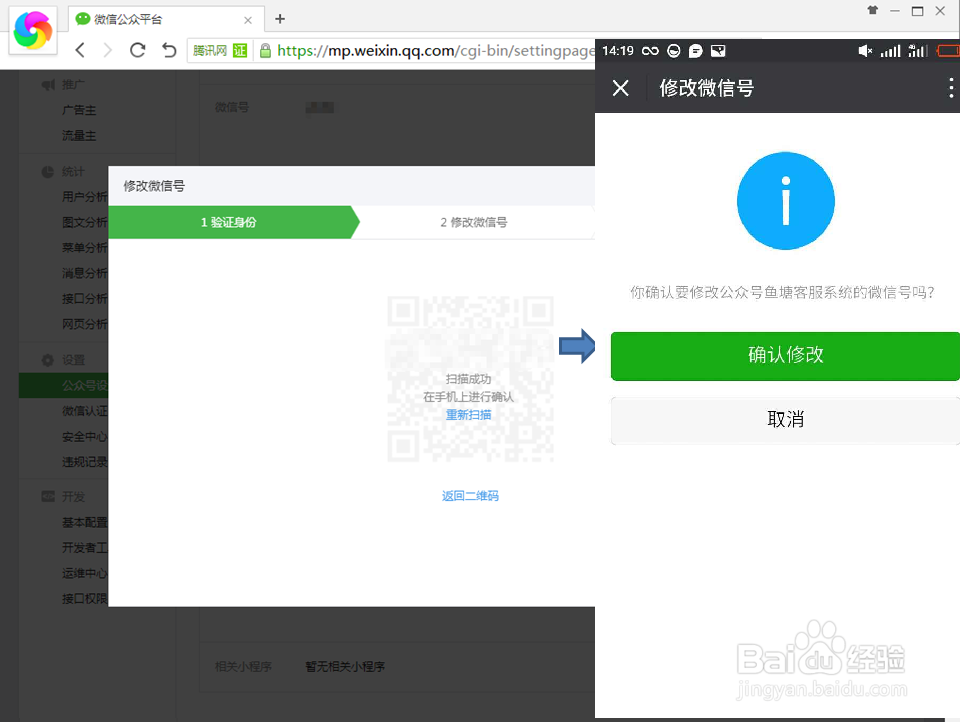Click the muted speaker icon in phone status bar
The height and width of the screenshot is (722, 960).
tap(865, 51)
